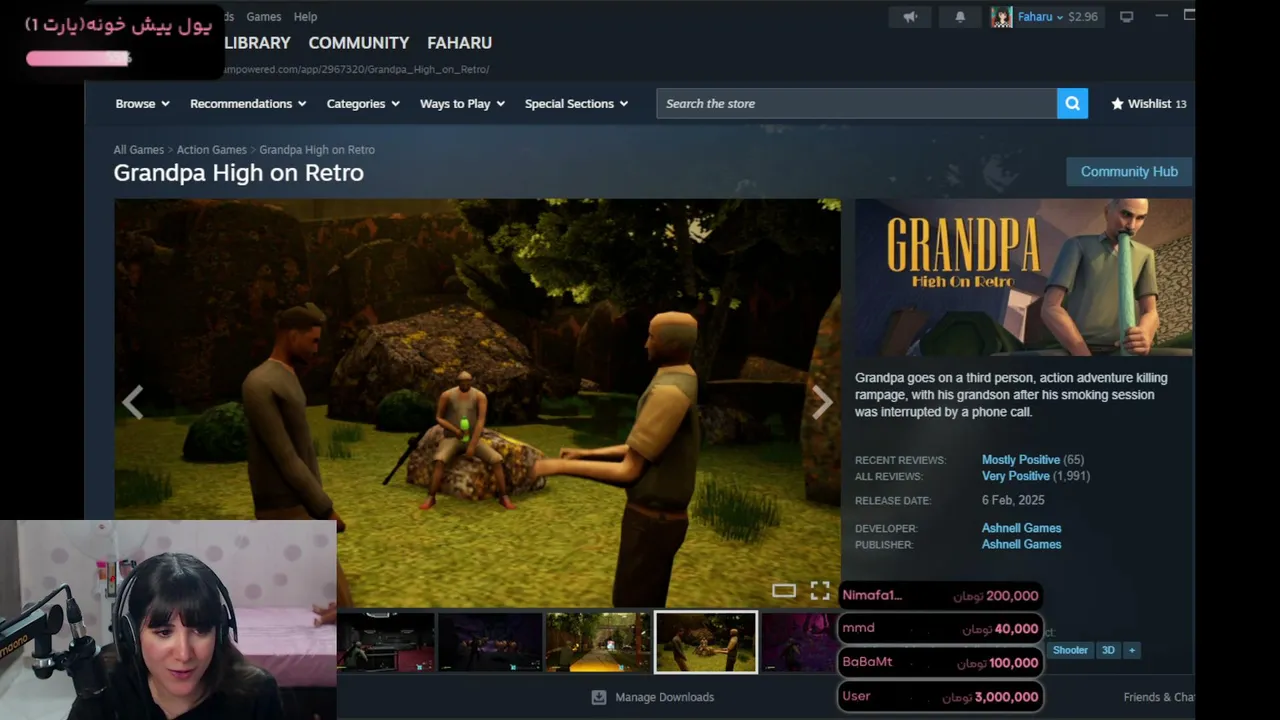Viewport: 1280px width, 720px height.
Task: Open developer Ashnell Games link
Action: [1021, 528]
